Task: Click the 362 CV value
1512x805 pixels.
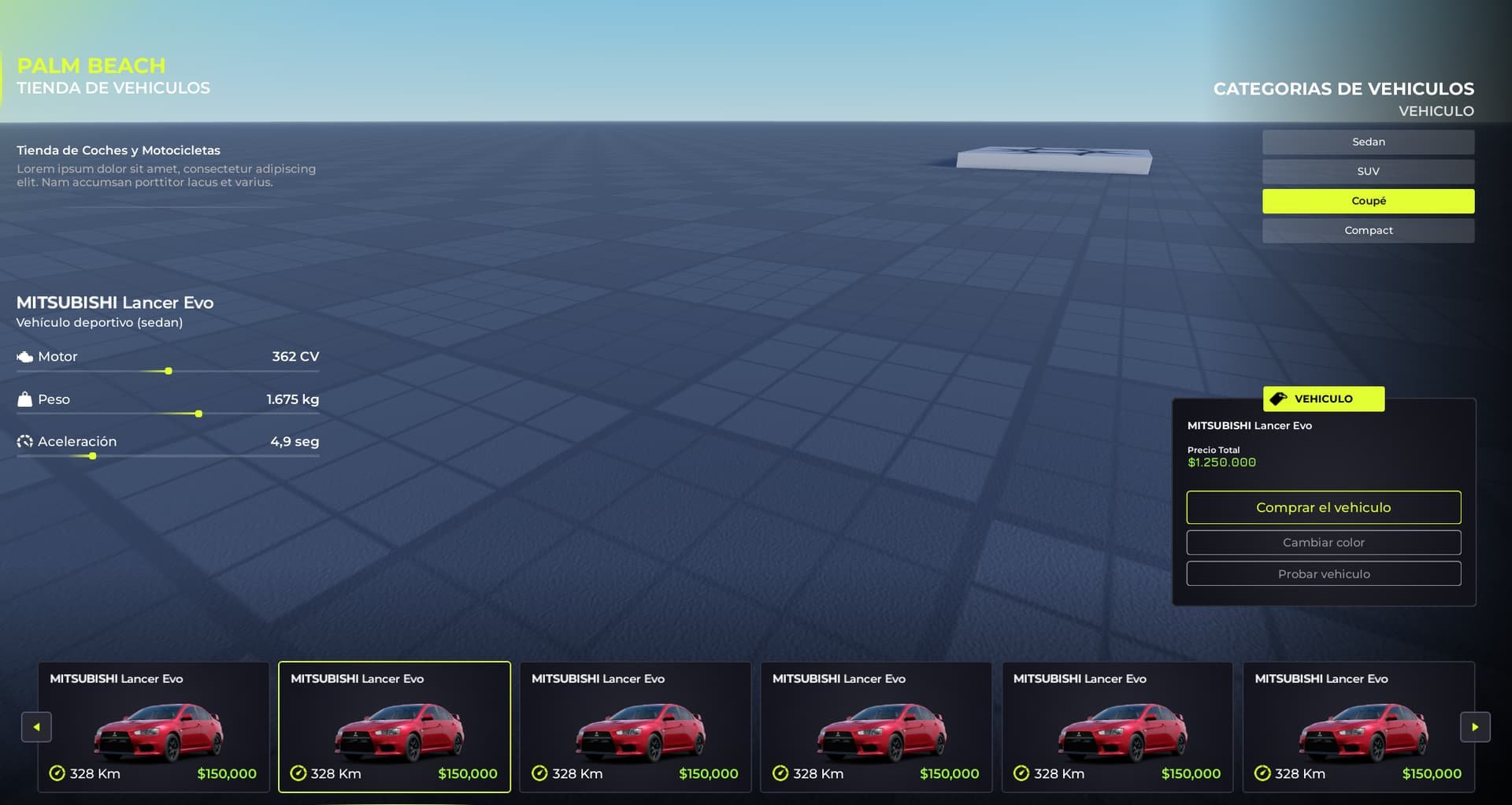Action: (295, 357)
